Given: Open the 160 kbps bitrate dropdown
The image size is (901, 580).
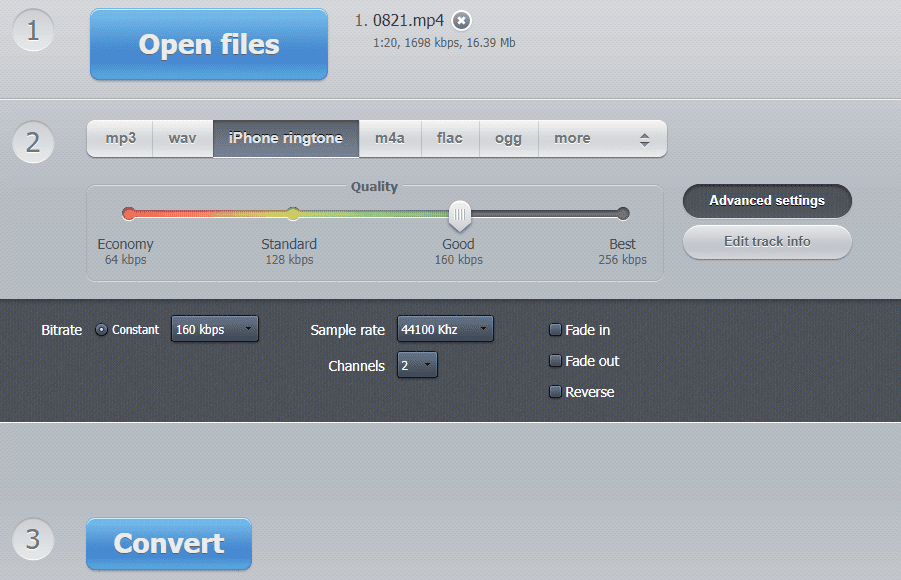Looking at the screenshot, I should tap(214, 329).
